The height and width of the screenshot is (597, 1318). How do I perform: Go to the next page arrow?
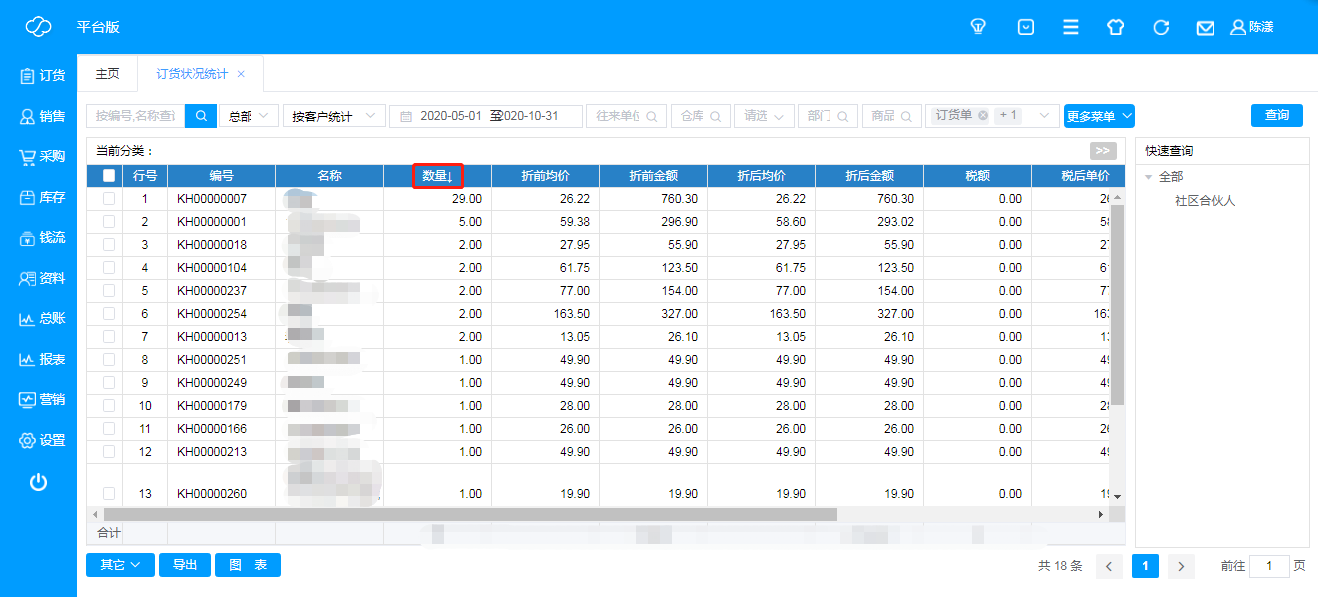point(1181,566)
